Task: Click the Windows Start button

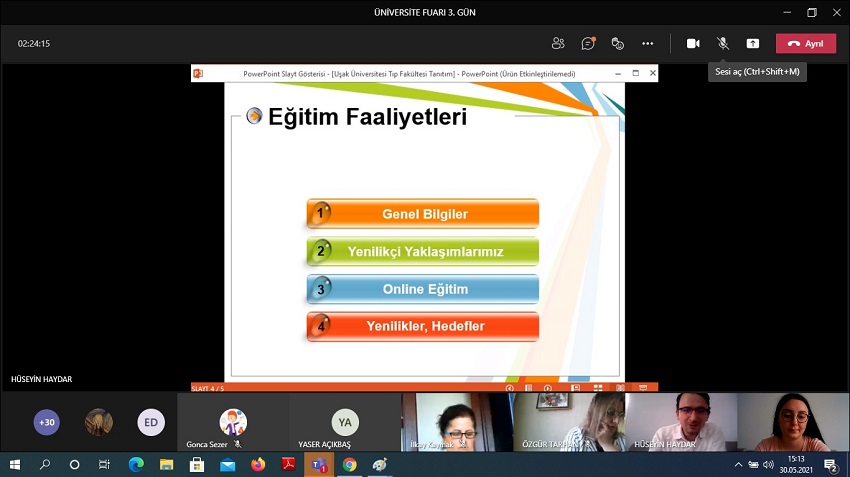Action: tap(15, 465)
